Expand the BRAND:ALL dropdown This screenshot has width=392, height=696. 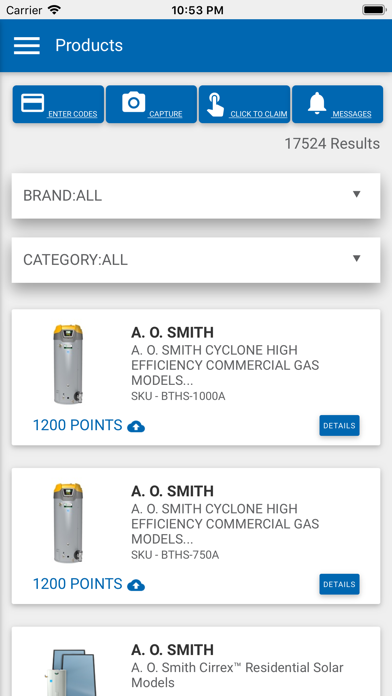[x=196, y=196]
